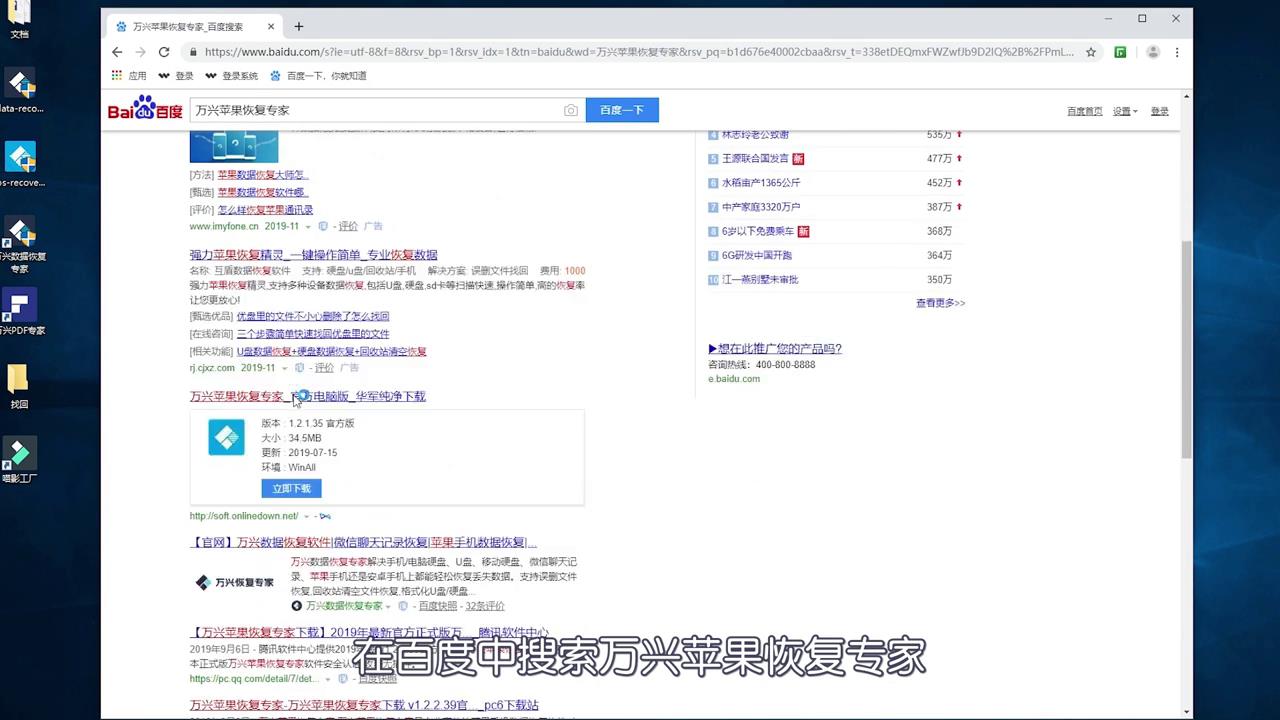Open the 文档 desktop icon

(19, 21)
